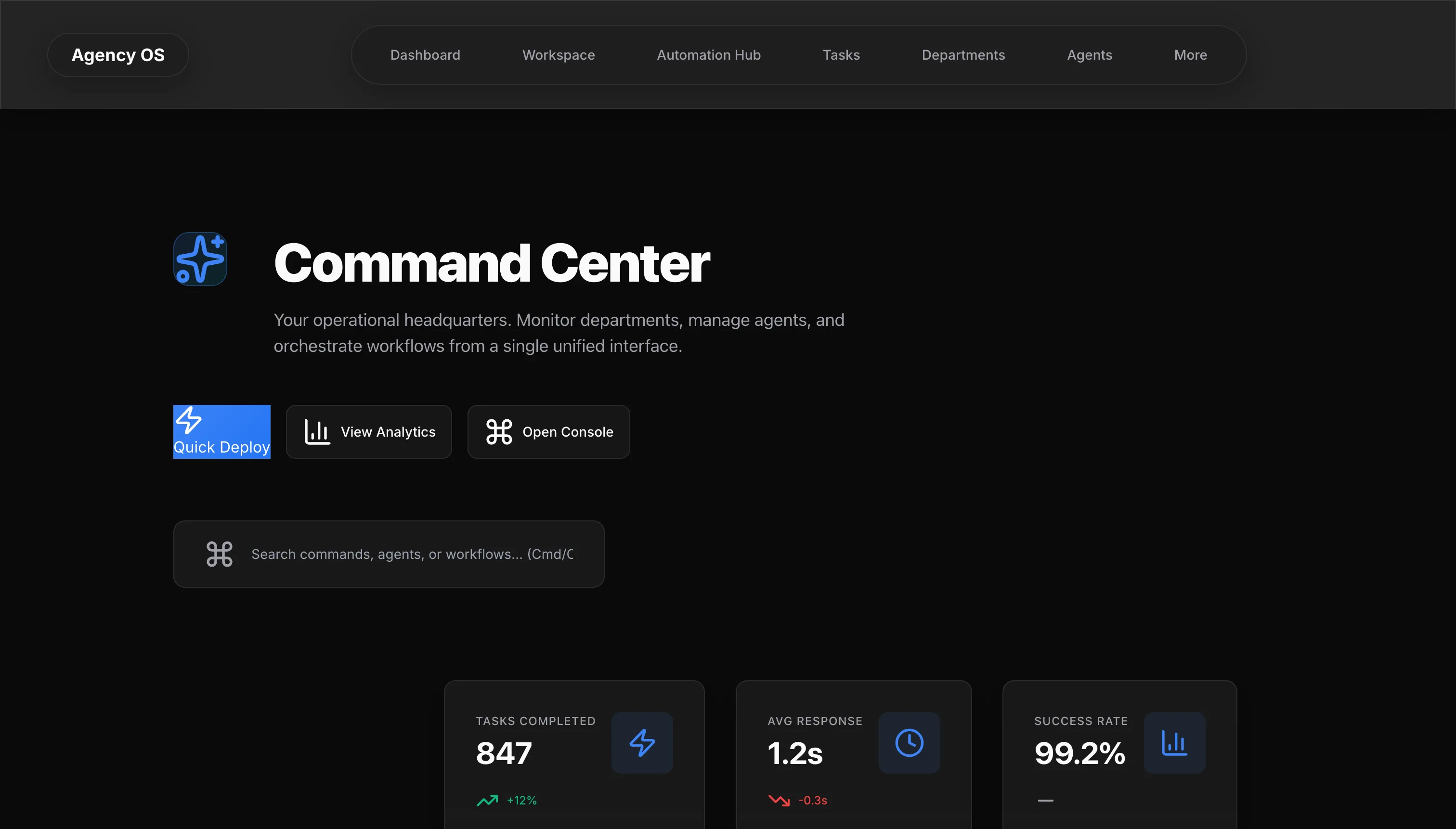1456x829 pixels.
Task: Click the Command Center sparkle logo icon
Action: pos(200,259)
